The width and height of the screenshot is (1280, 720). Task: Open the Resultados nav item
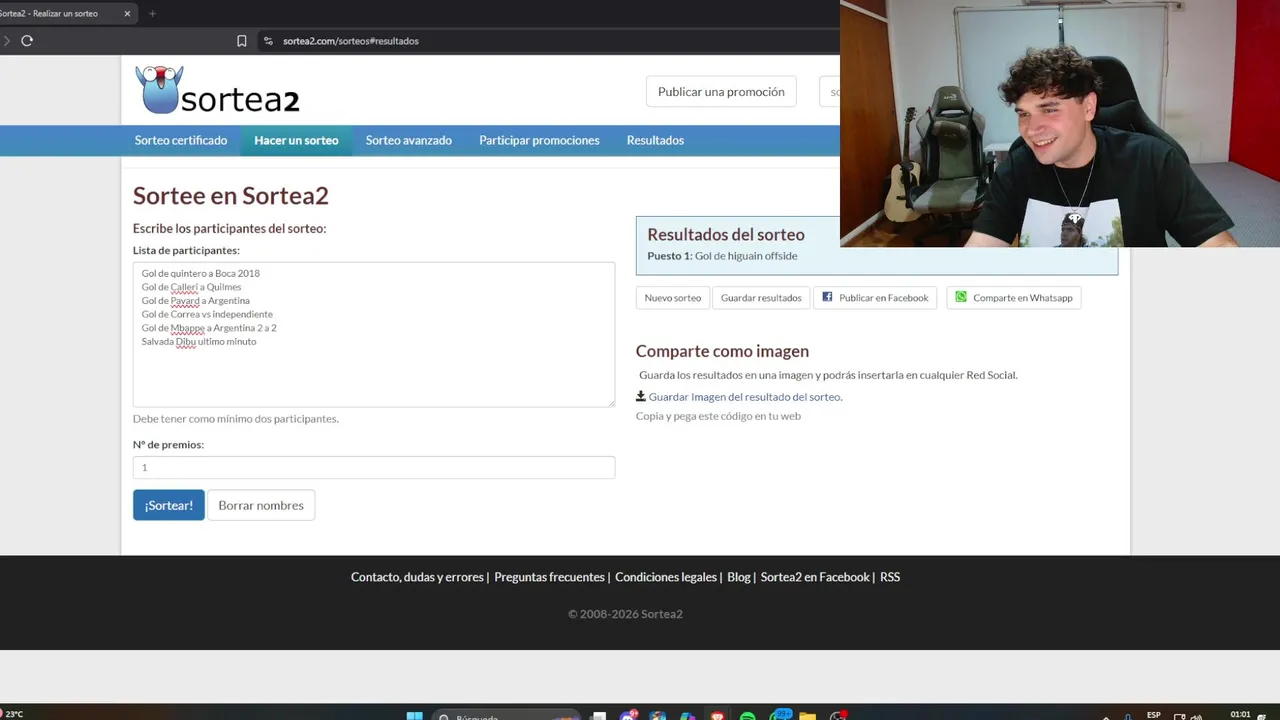pyautogui.click(x=655, y=140)
